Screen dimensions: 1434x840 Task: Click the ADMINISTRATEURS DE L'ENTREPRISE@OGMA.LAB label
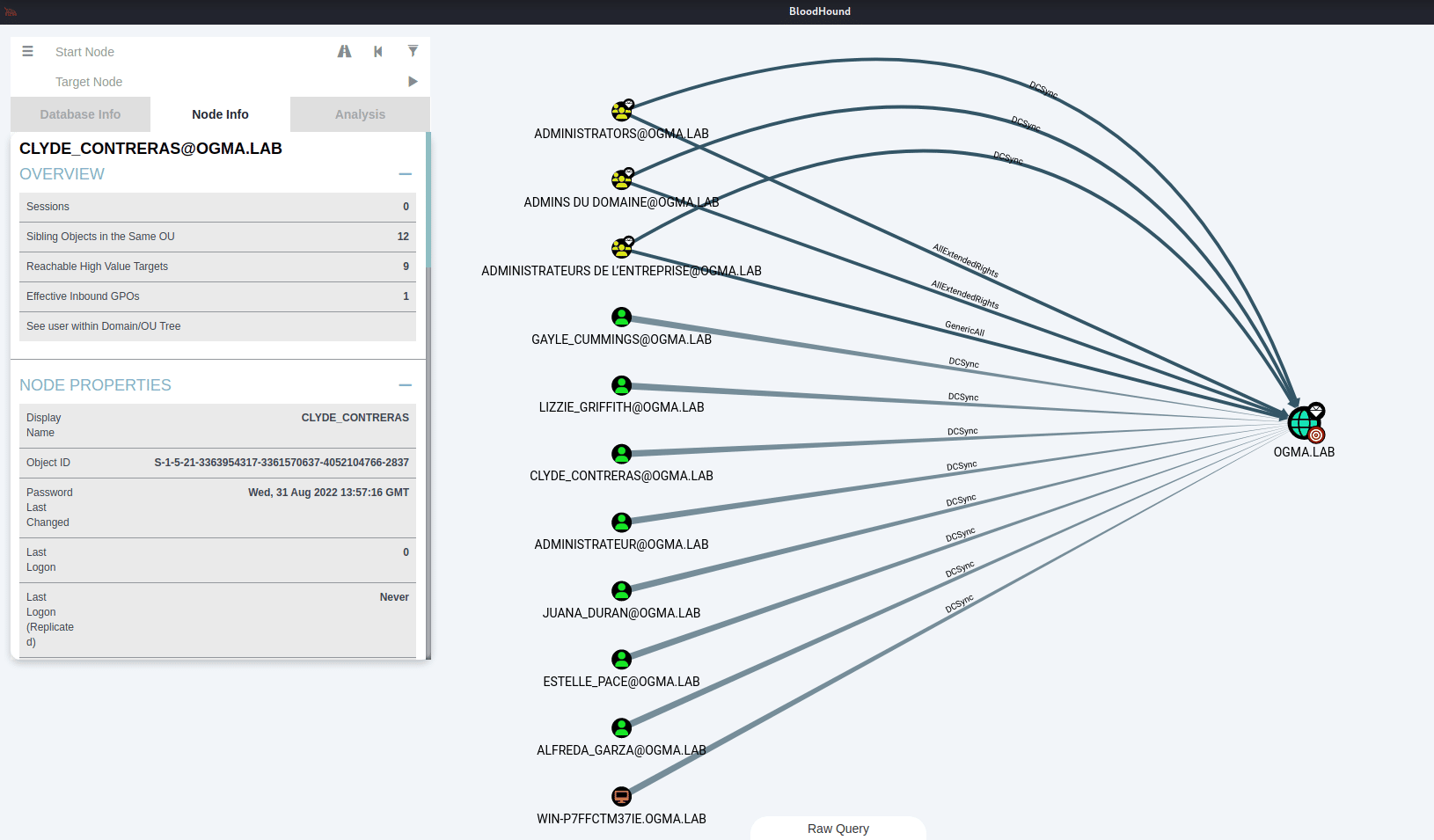(621, 271)
